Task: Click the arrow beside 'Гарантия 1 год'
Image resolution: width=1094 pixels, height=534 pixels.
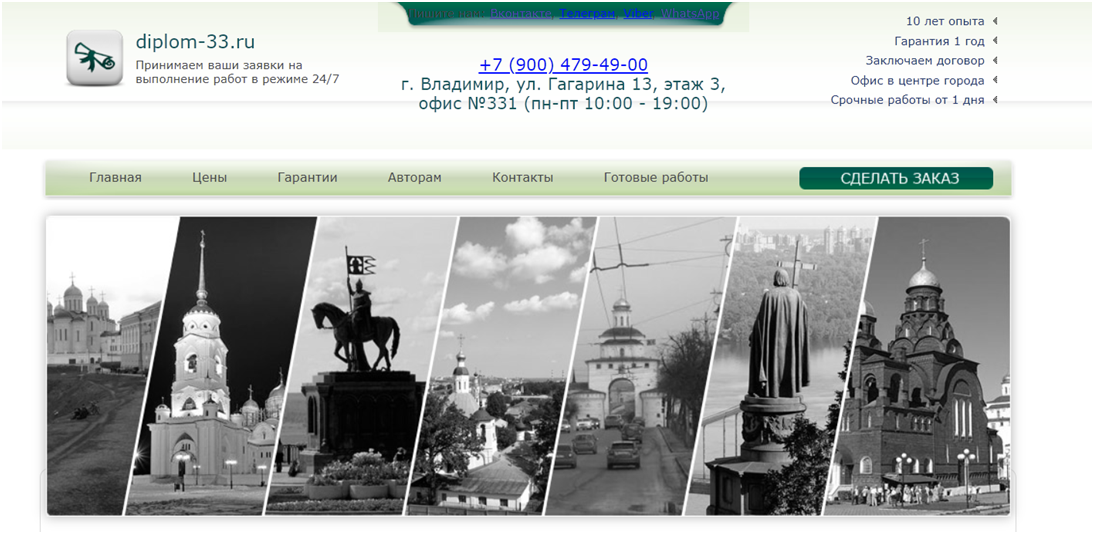Action: pos(995,40)
